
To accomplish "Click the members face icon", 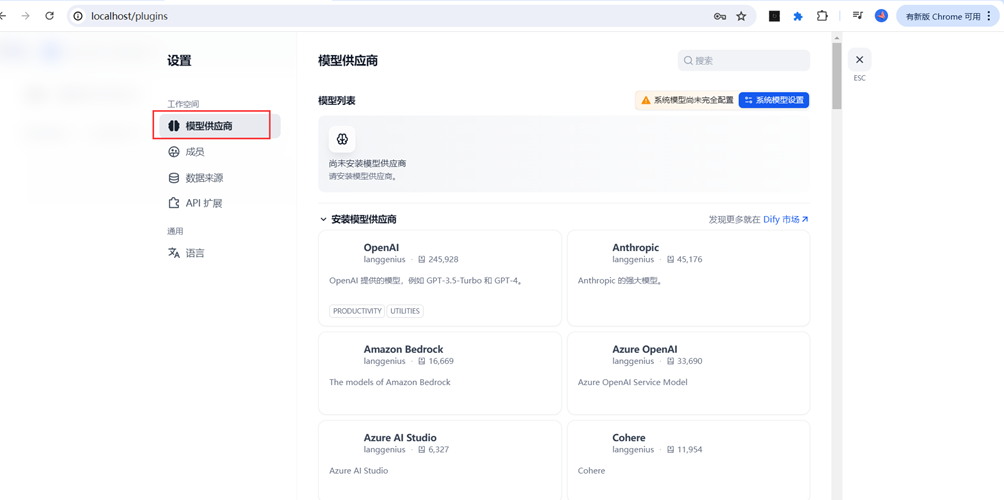I will [x=174, y=152].
